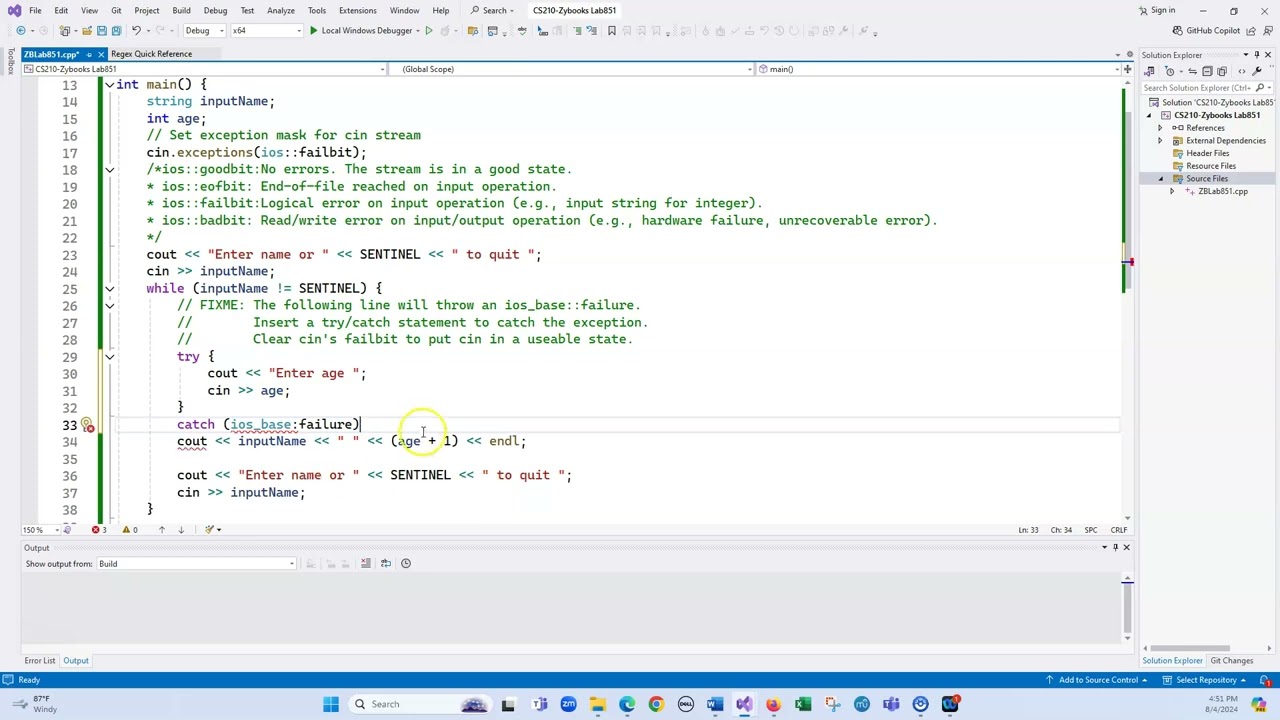Open the Show output from Build dropdown
Screen dimensions: 1280x720
tap(196, 564)
